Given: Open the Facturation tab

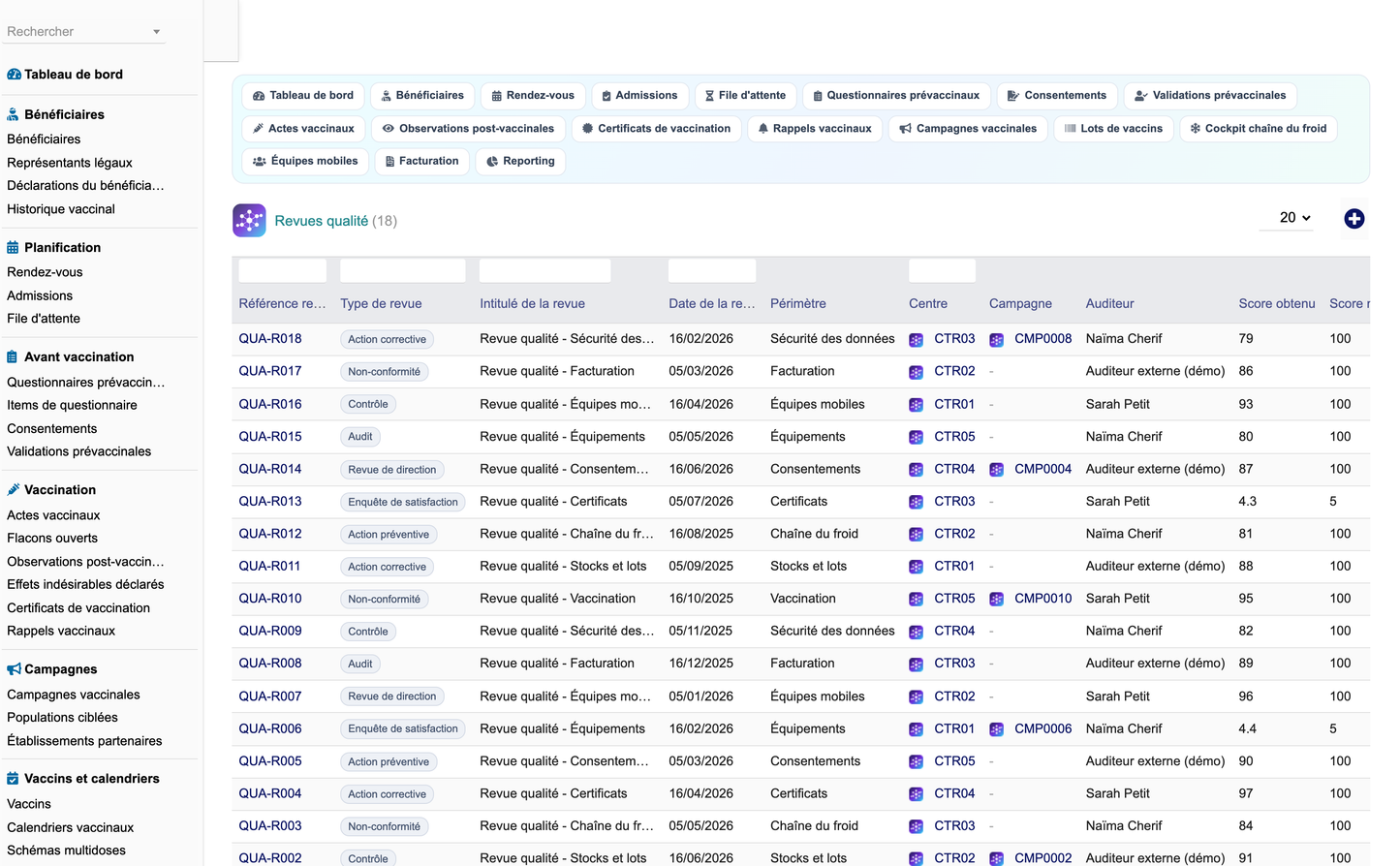Looking at the screenshot, I should (x=422, y=162).
